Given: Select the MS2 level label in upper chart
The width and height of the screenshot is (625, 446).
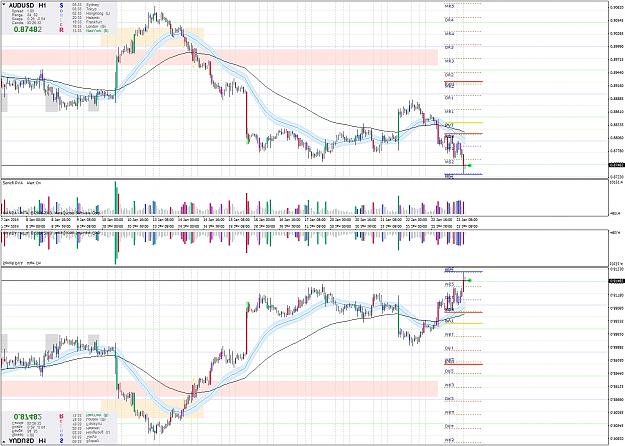Looking at the screenshot, I should tap(449, 162).
